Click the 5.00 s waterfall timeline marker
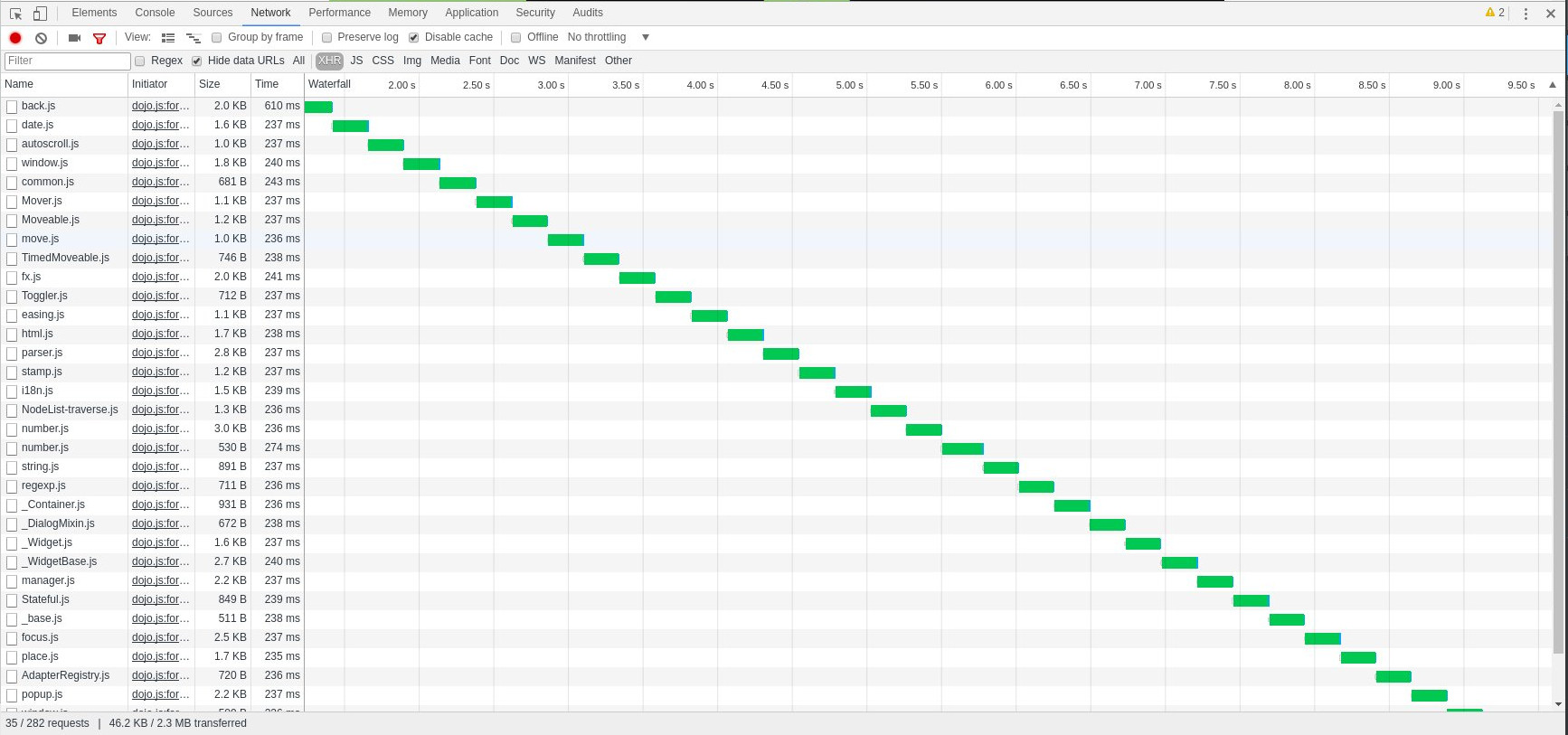Image resolution: width=1568 pixels, height=735 pixels. tap(848, 85)
